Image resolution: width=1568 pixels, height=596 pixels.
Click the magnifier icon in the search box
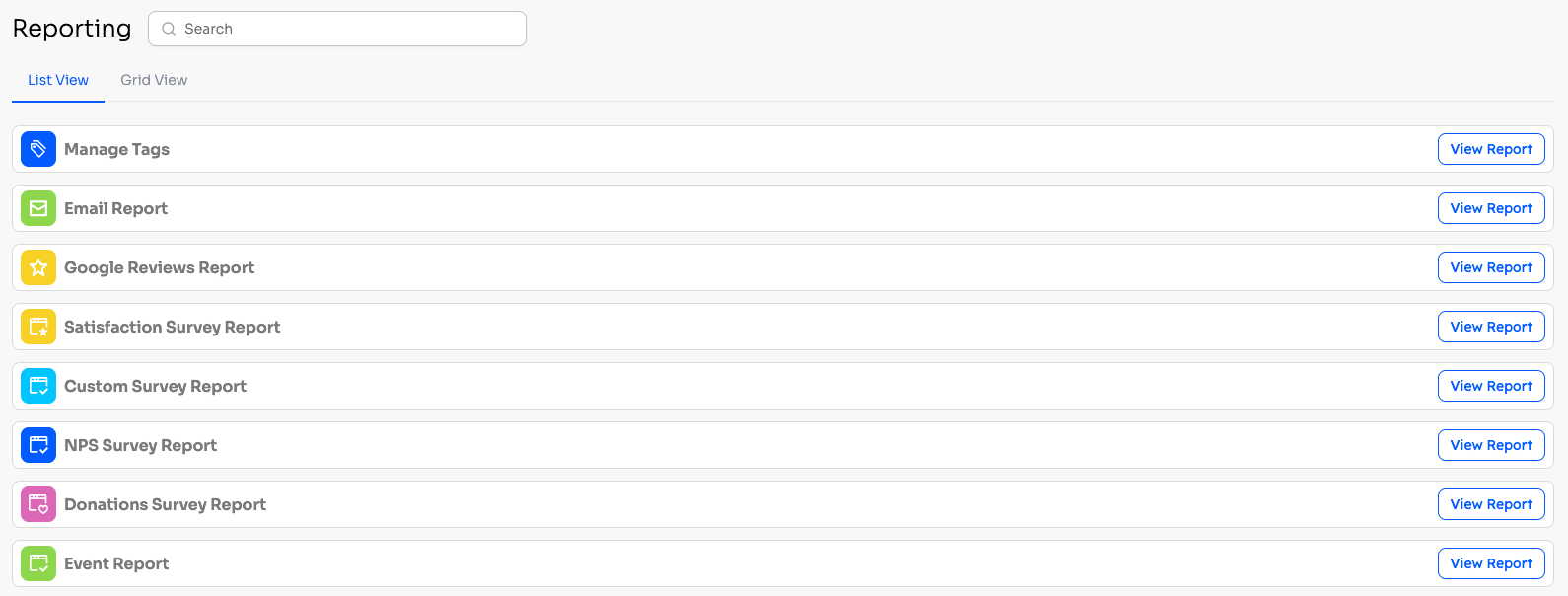[169, 29]
